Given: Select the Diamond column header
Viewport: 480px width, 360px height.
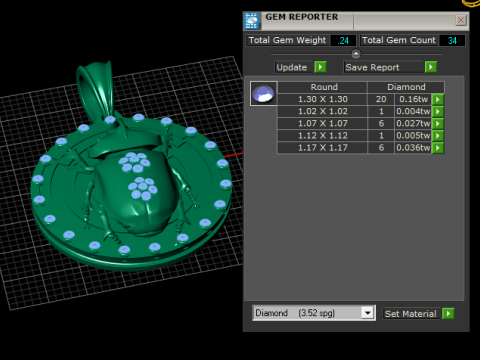Looking at the screenshot, I should click(x=406, y=87).
